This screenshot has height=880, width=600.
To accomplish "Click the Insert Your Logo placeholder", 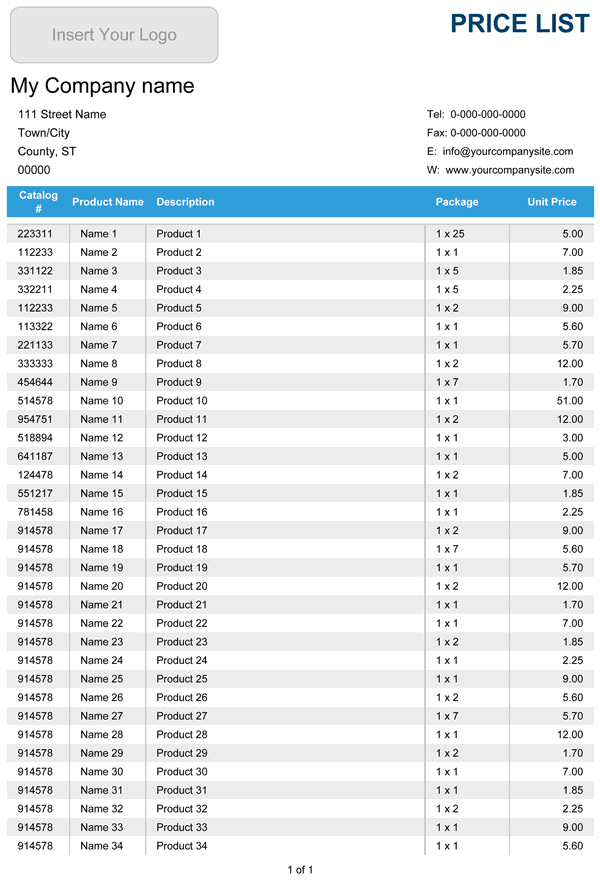I will (114, 35).
